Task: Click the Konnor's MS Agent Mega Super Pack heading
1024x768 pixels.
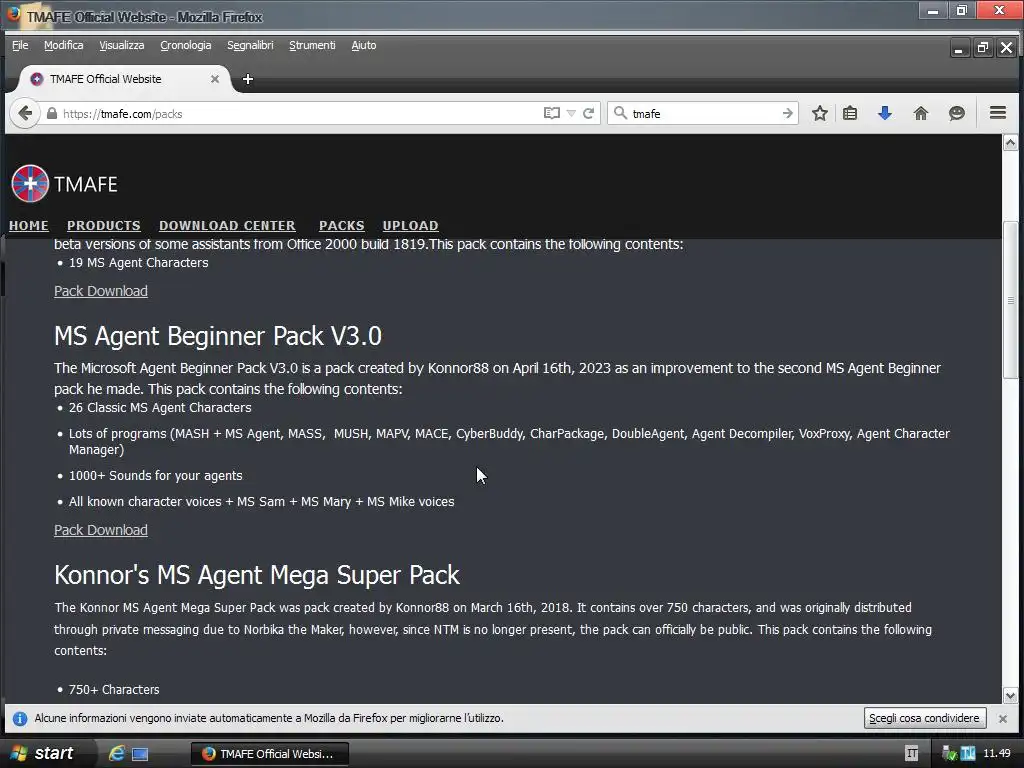Action: click(257, 575)
